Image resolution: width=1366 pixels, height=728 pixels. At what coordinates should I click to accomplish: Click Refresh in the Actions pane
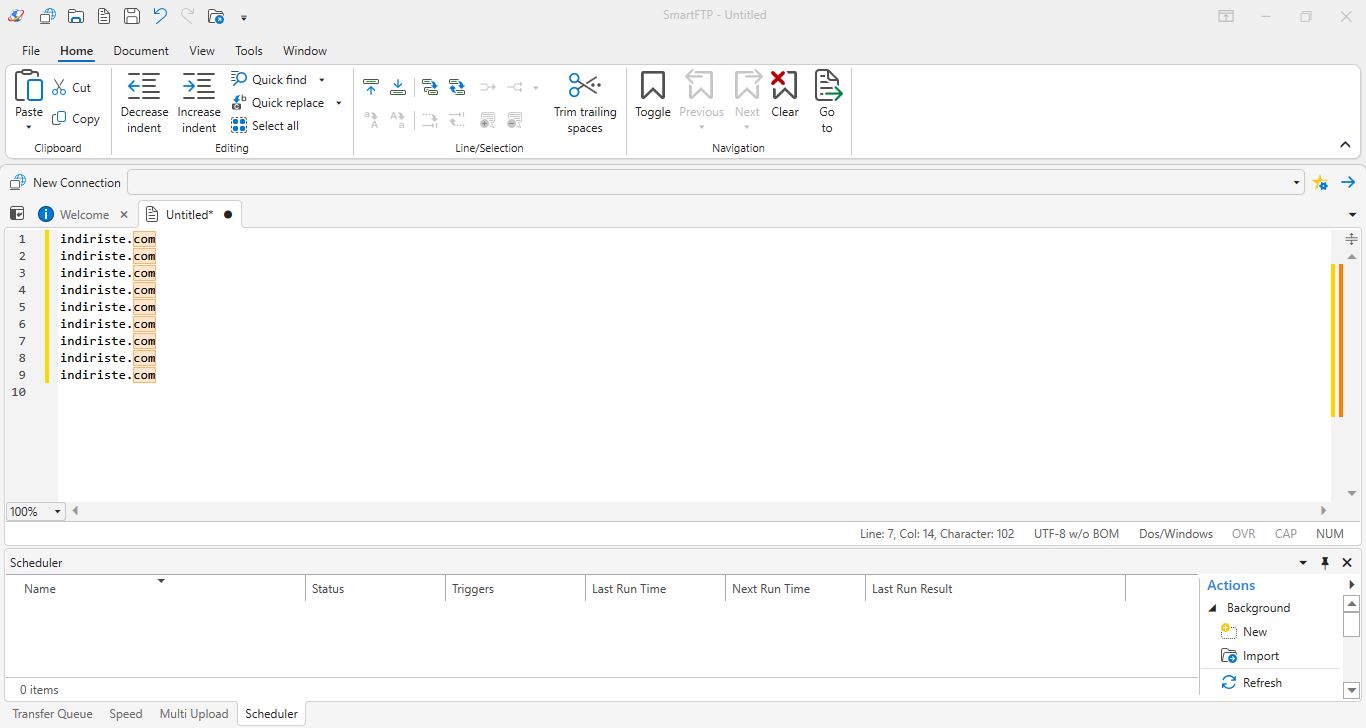pyautogui.click(x=1252, y=683)
